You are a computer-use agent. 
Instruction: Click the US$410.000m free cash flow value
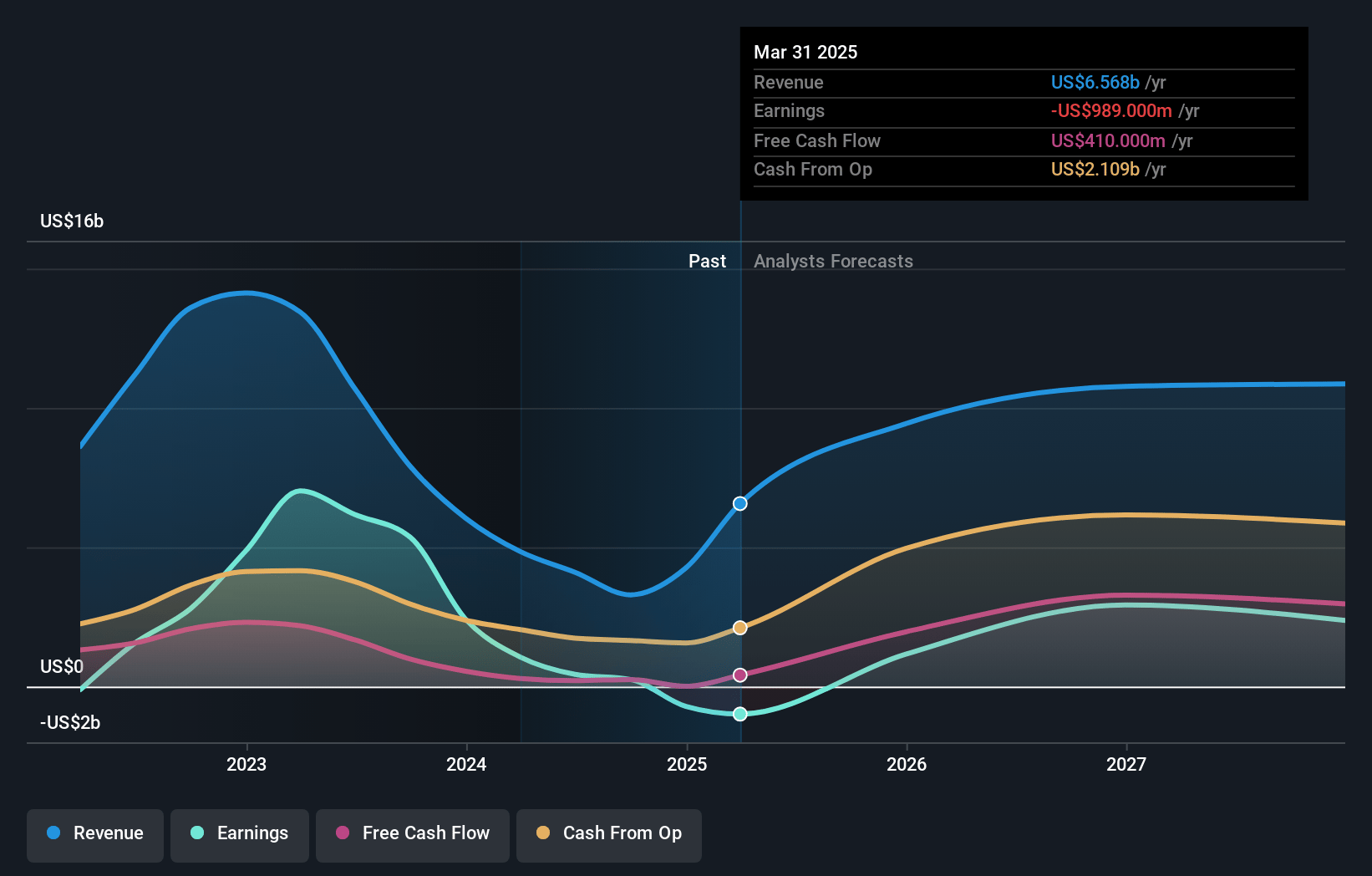pyautogui.click(x=1108, y=140)
